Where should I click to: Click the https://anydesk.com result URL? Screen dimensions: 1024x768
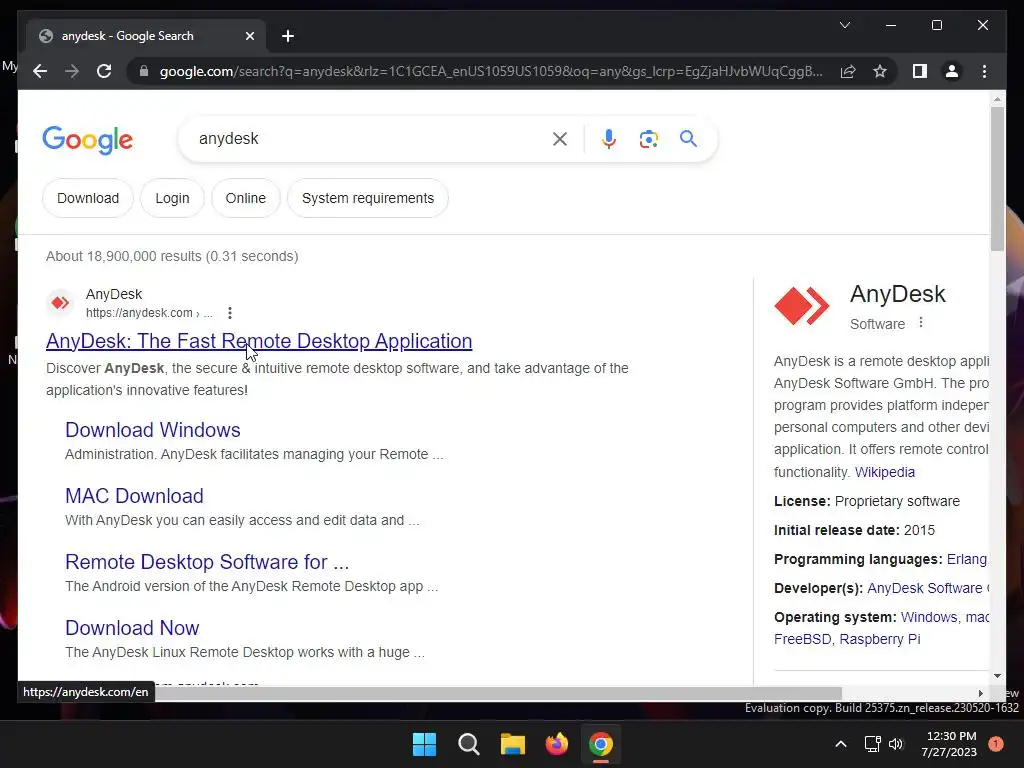149,313
